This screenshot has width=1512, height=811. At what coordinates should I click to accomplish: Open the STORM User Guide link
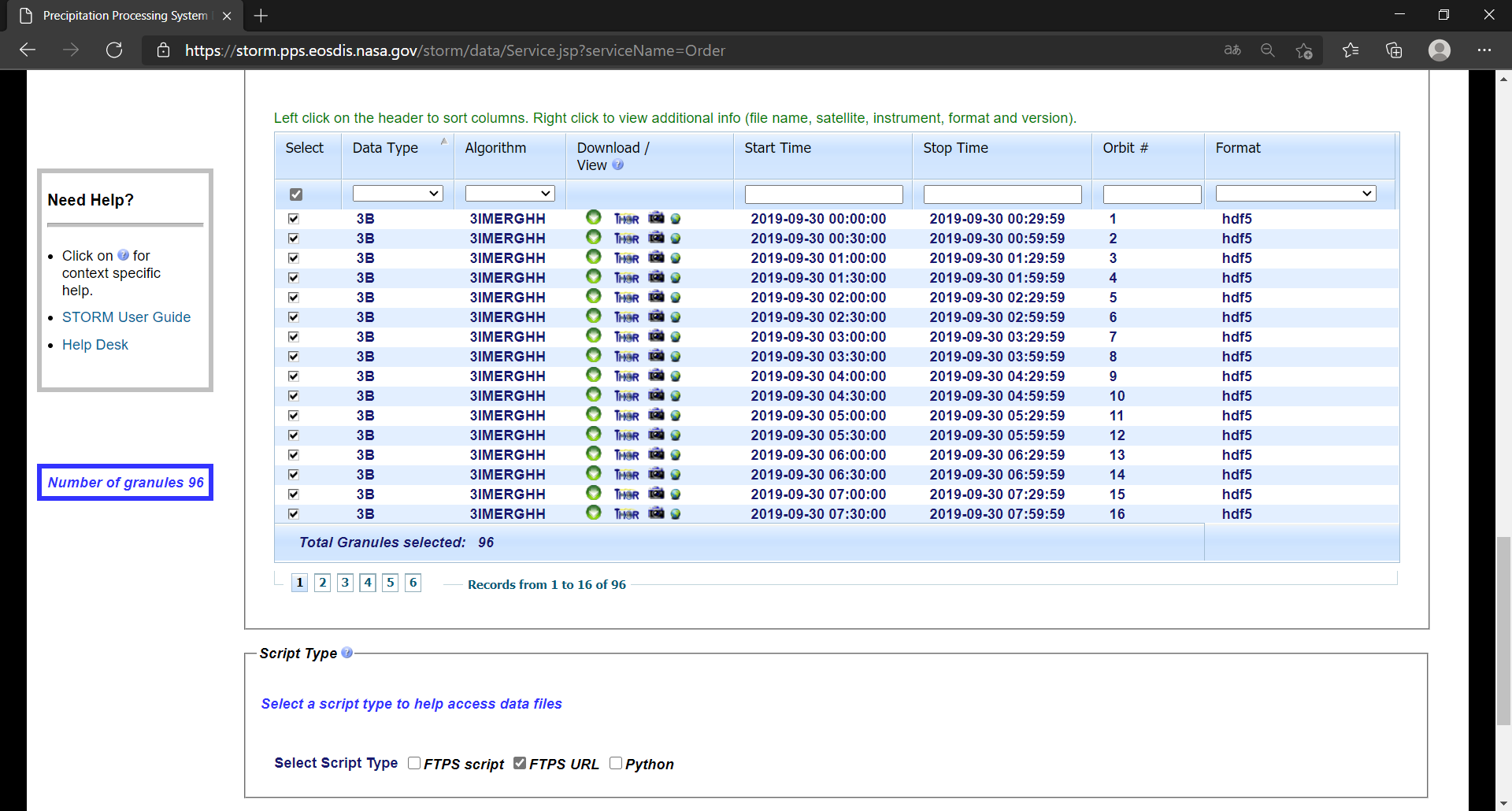point(126,317)
